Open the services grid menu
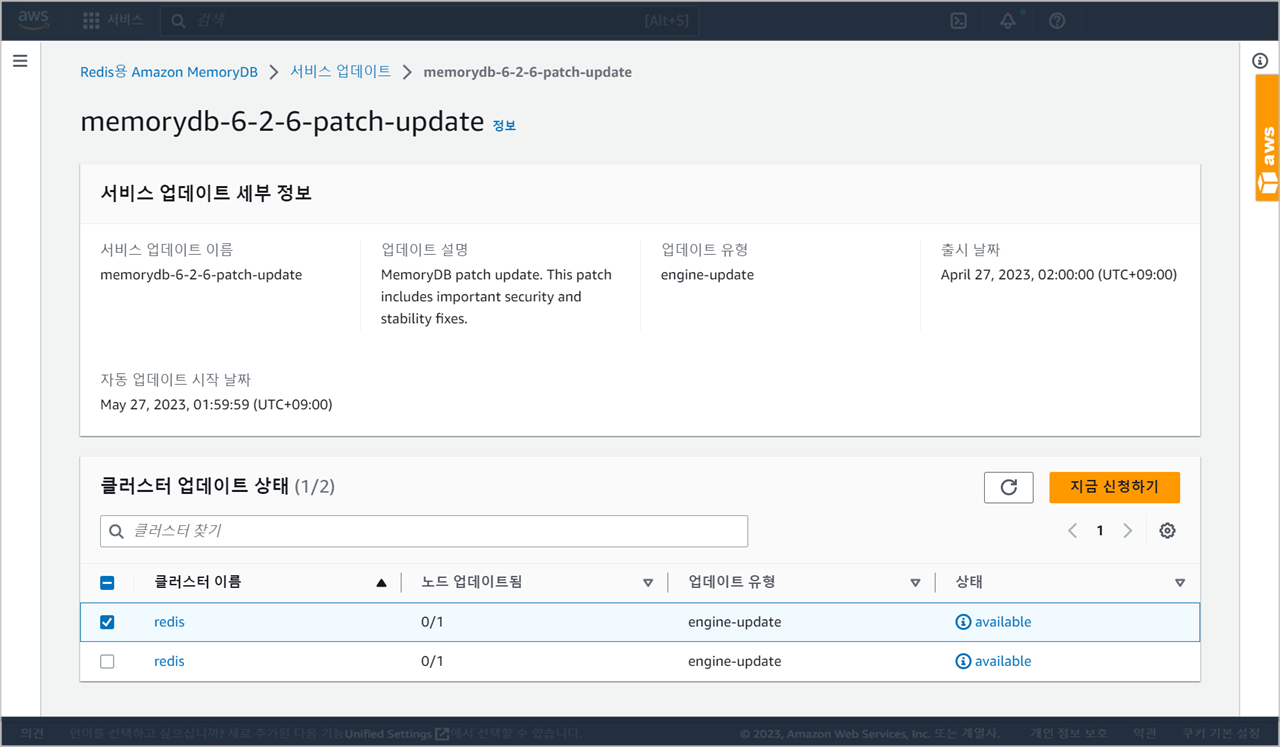Viewport: 1280px width, 747px height. coord(91,20)
